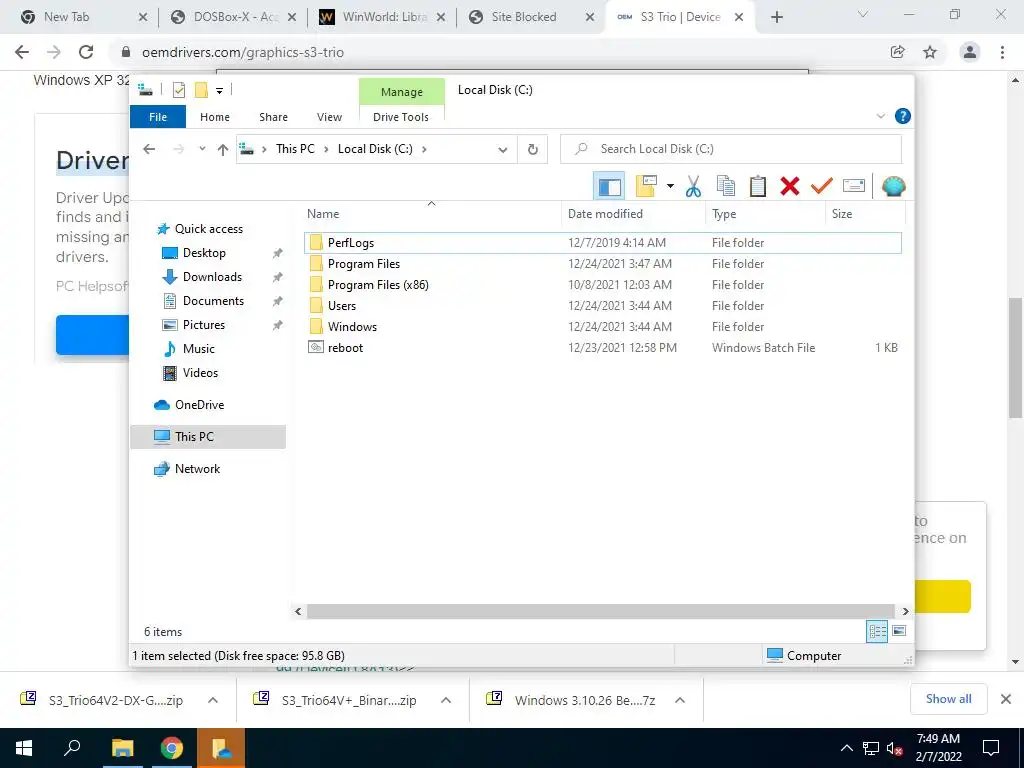Select OneDrive in the navigation pane
The width and height of the screenshot is (1024, 768).
(199, 405)
